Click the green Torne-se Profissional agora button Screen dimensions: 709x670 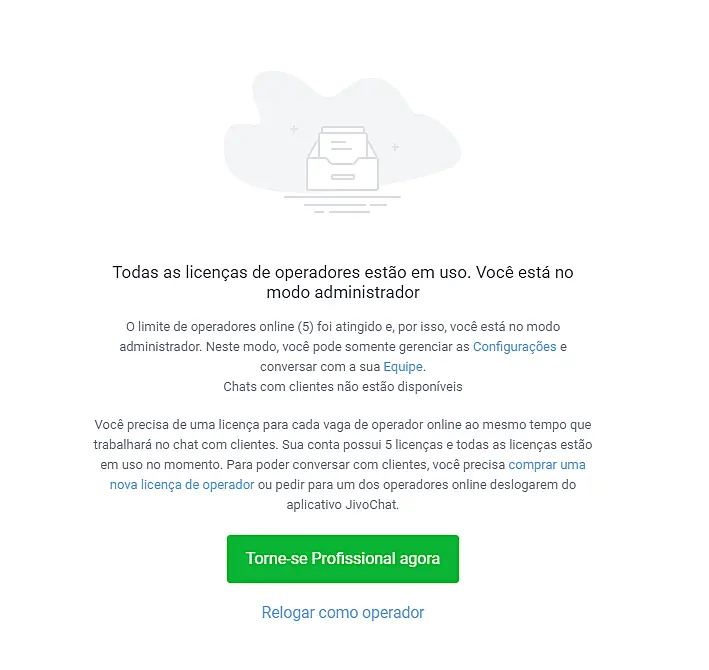tap(343, 559)
